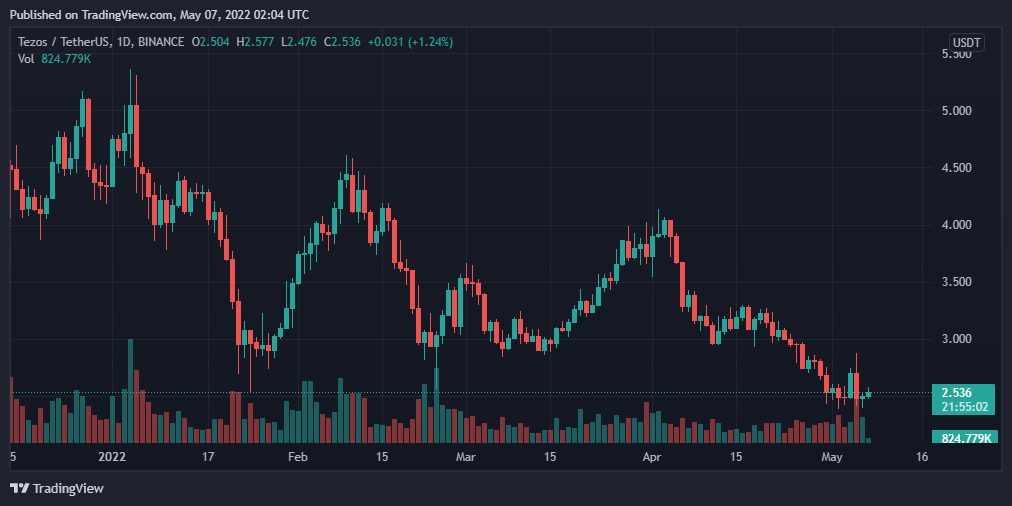Click the Vol indicator label
Viewport: 1012px width, 506px height.
[27, 59]
